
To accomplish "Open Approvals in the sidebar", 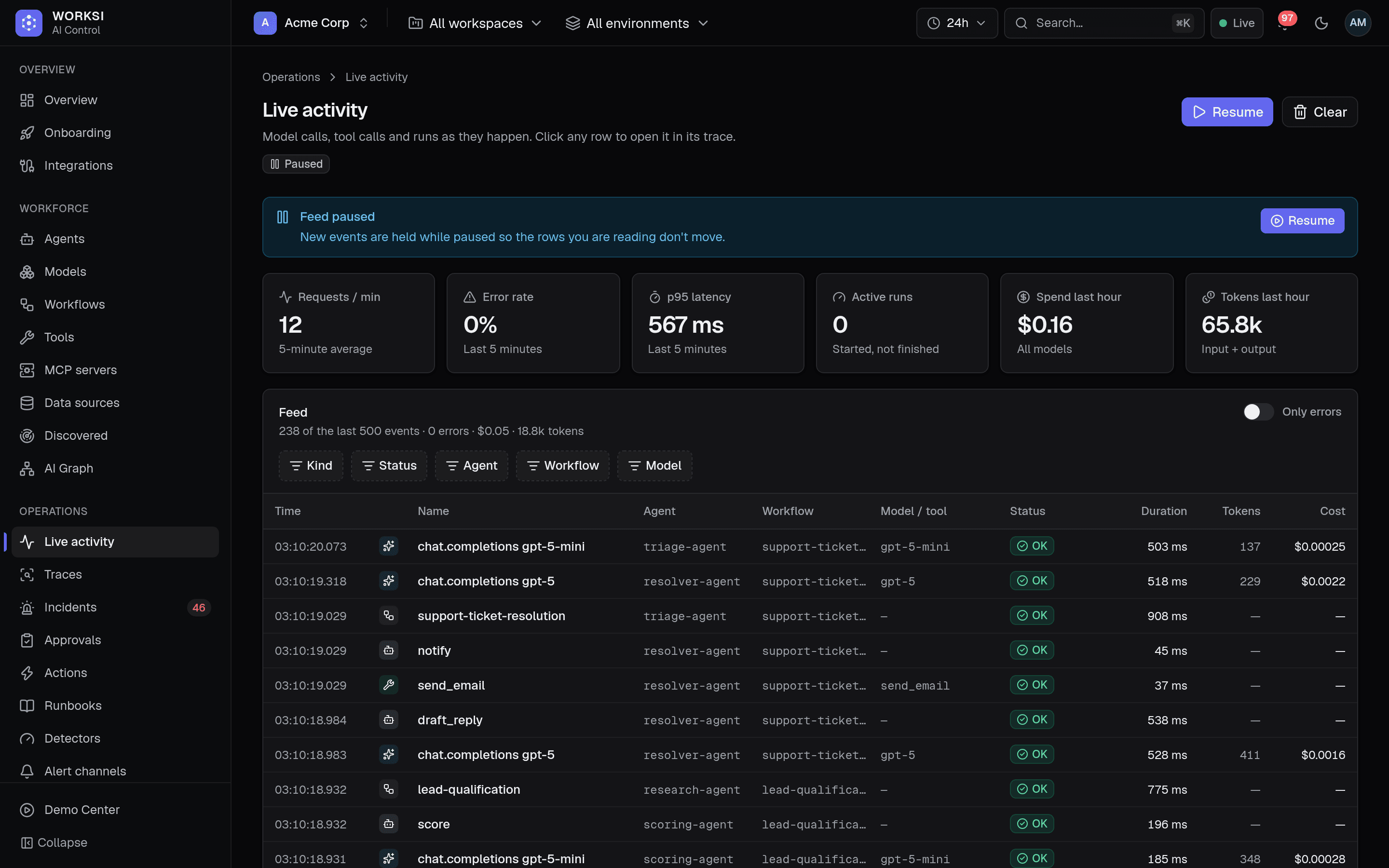I will [x=115, y=640].
